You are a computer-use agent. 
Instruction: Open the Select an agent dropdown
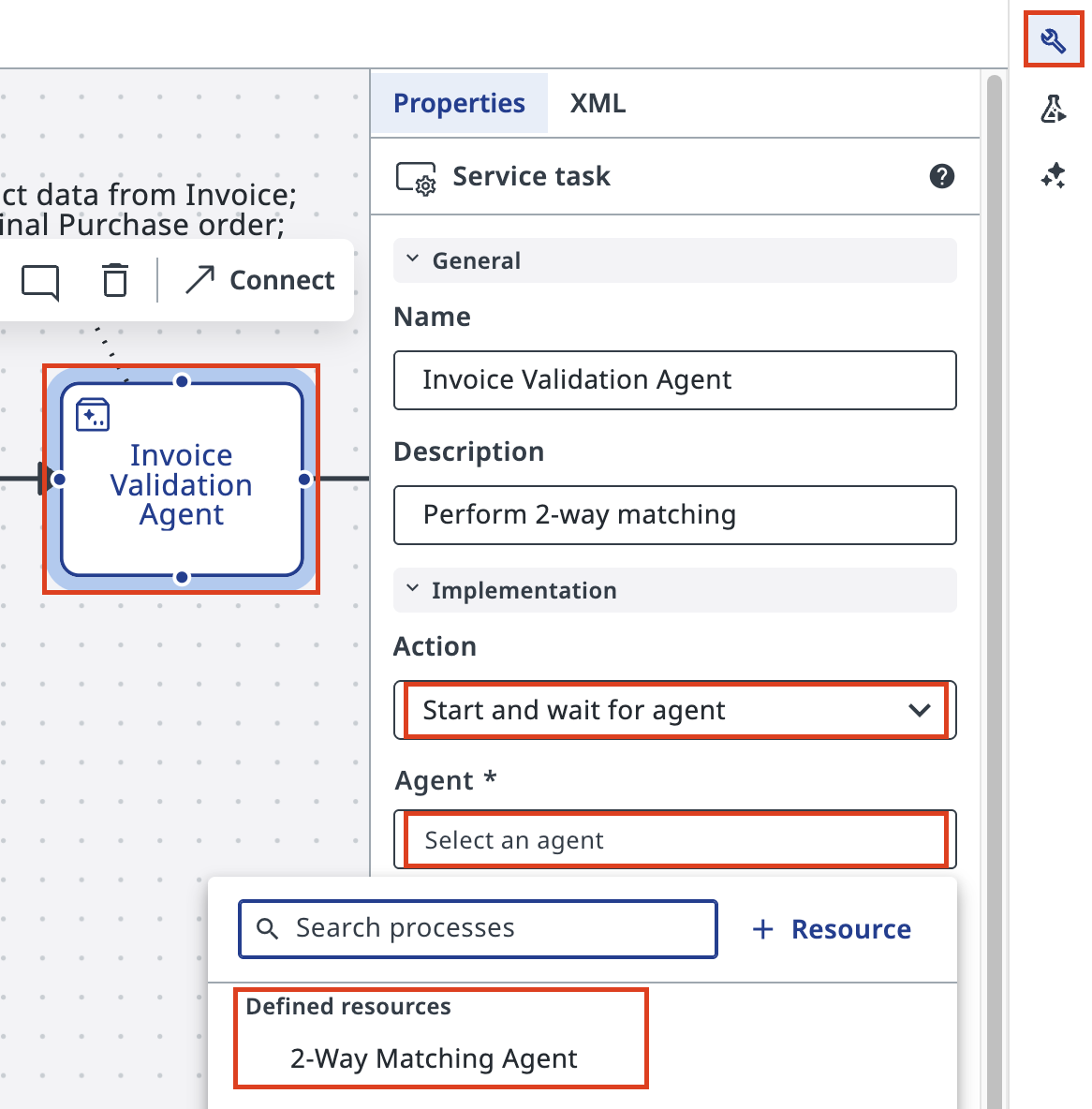click(674, 839)
